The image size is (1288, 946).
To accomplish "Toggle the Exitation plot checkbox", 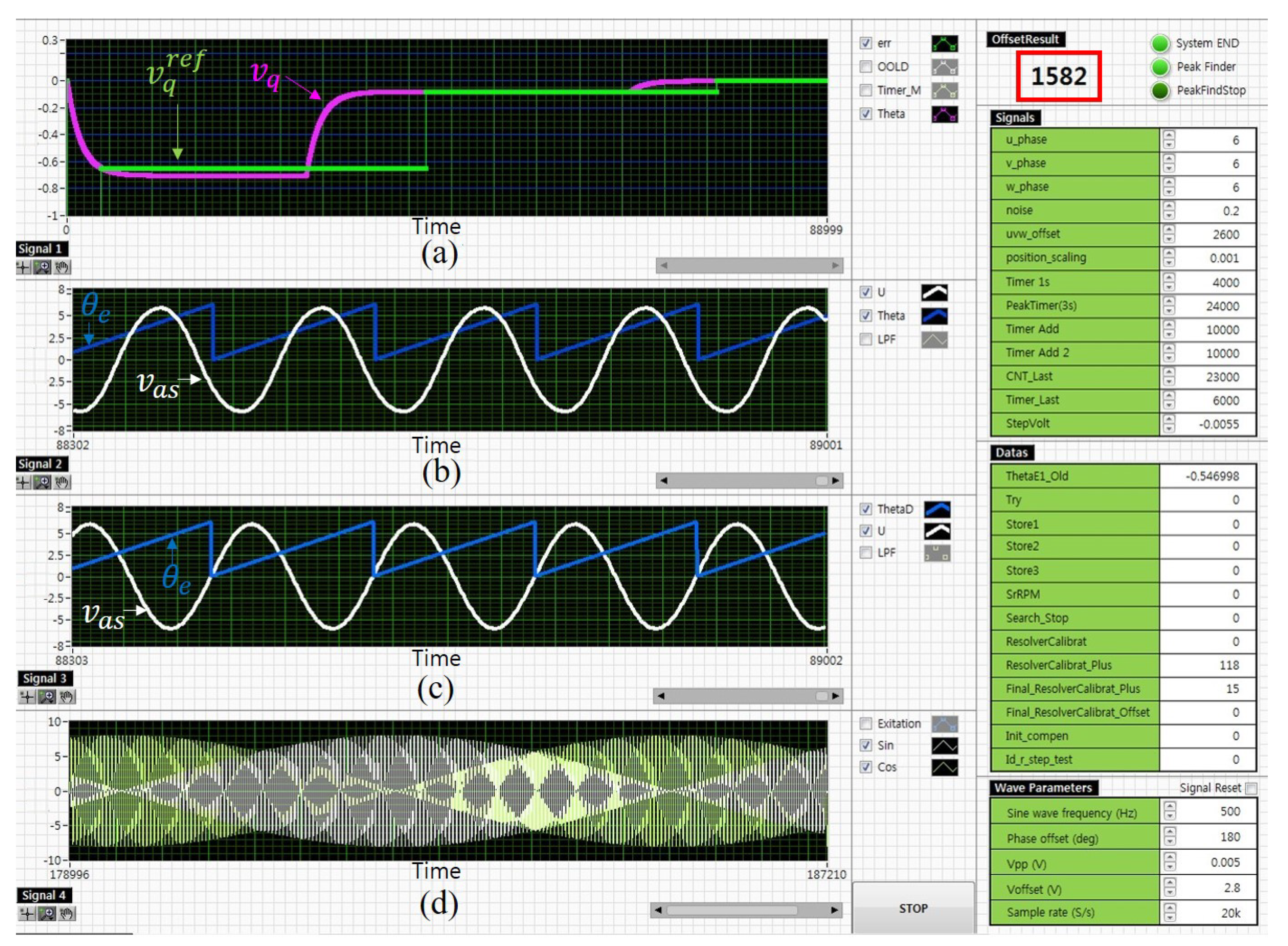I will [866, 724].
